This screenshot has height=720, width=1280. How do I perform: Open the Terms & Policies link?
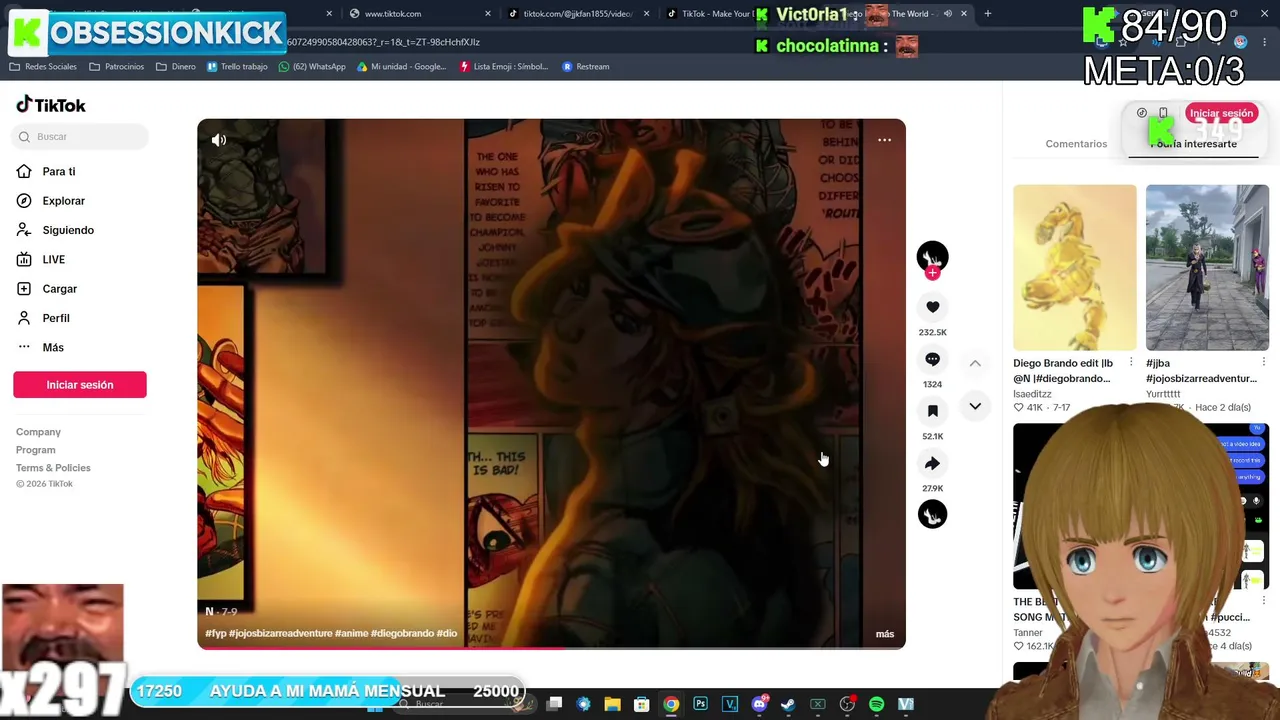53,468
